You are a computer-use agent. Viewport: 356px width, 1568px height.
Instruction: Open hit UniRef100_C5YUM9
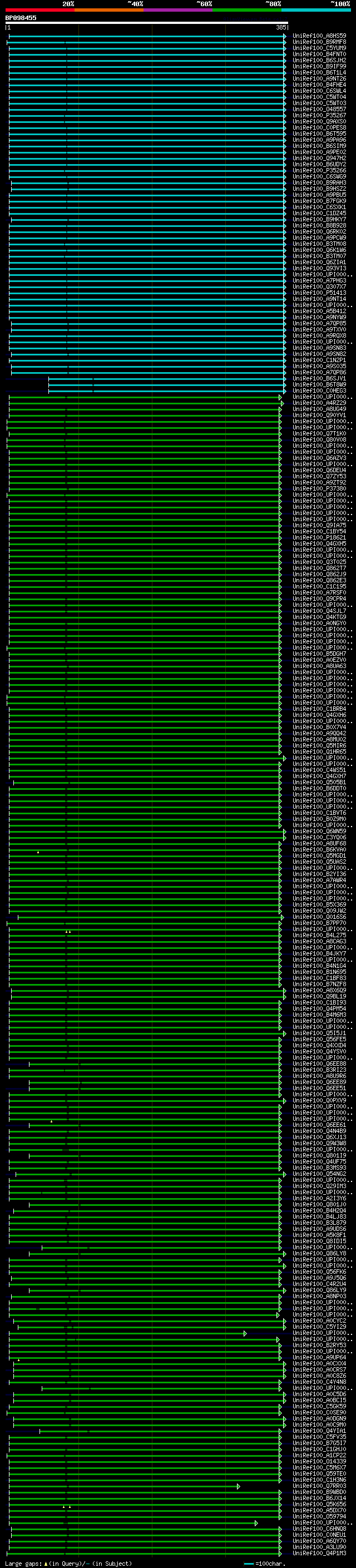coord(319,48)
